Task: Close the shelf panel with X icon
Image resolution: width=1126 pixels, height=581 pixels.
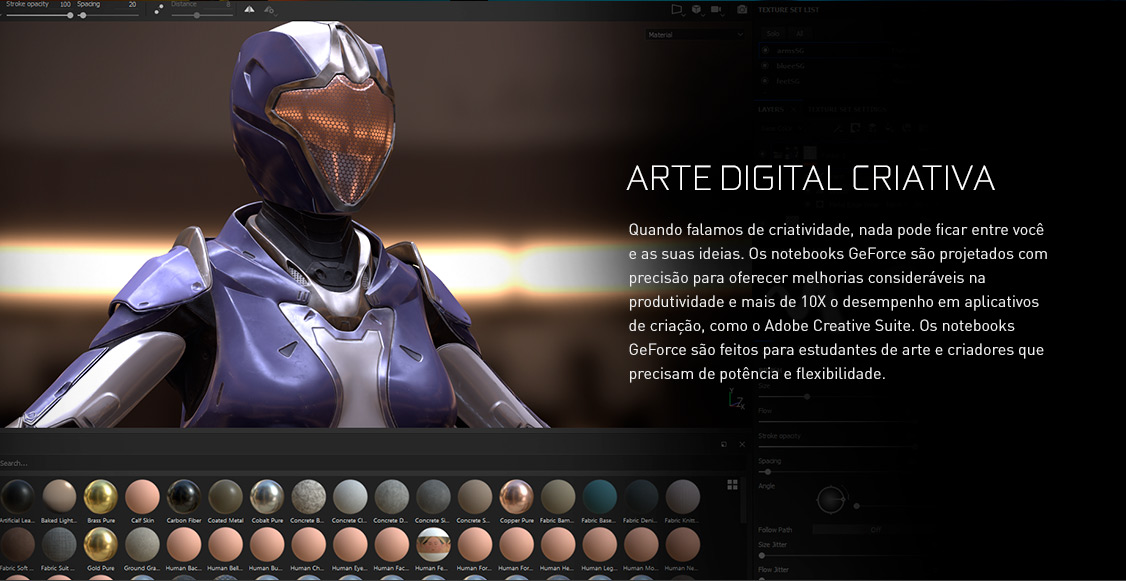Action: pos(742,444)
